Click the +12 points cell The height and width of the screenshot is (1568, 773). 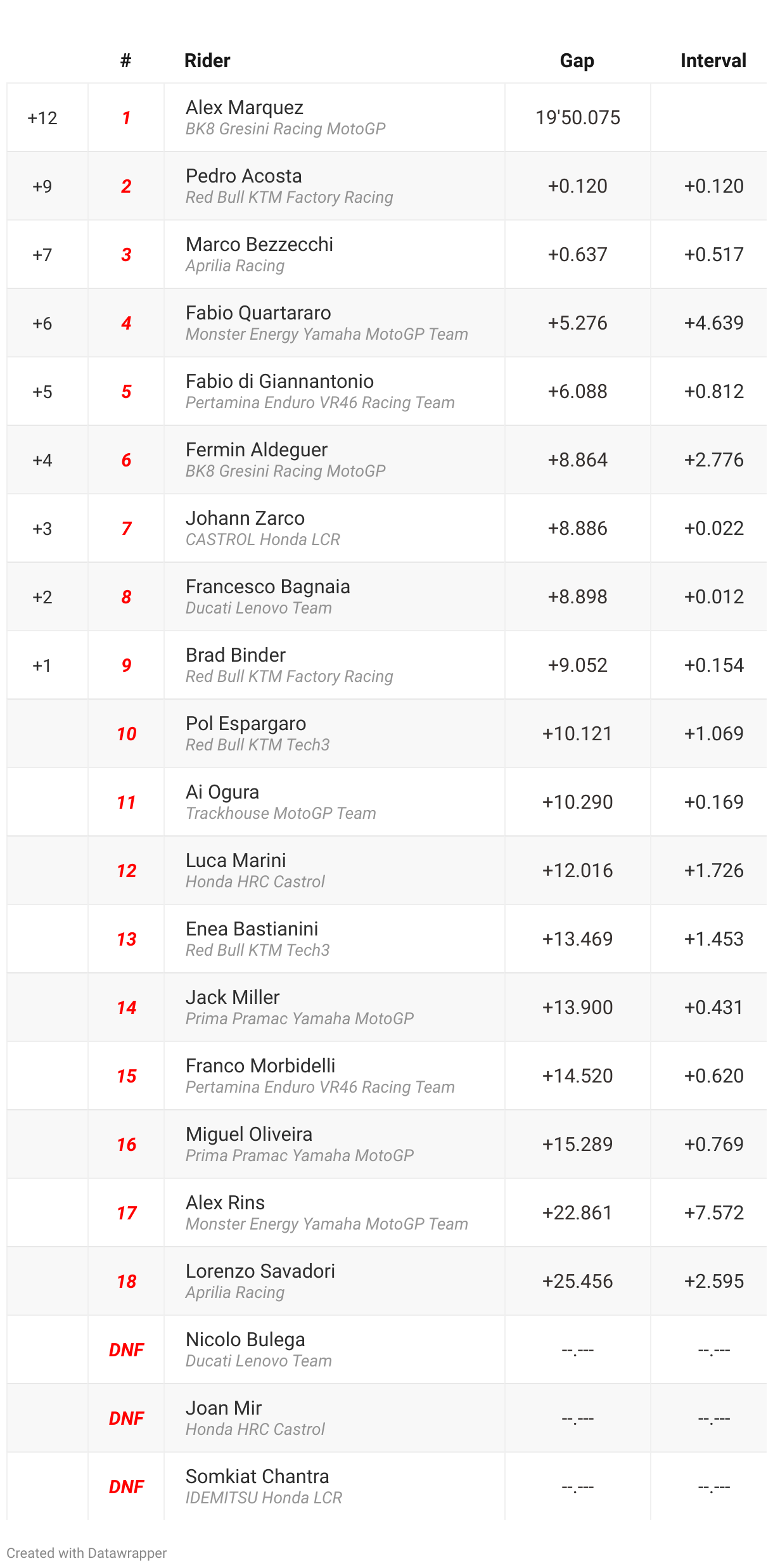[42, 118]
